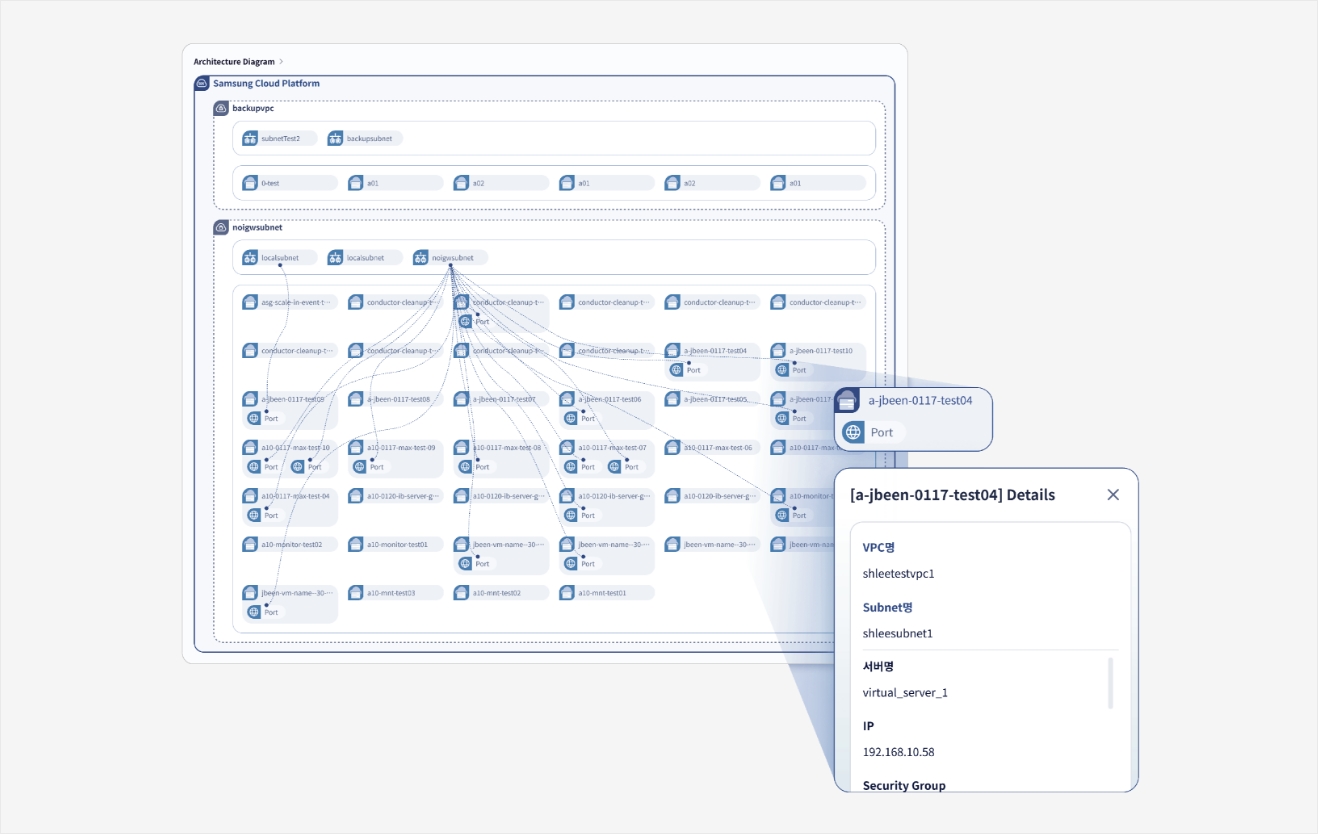Click the a10-monitor-test02 server icon
This screenshot has height=834, width=1318.
coord(250,545)
